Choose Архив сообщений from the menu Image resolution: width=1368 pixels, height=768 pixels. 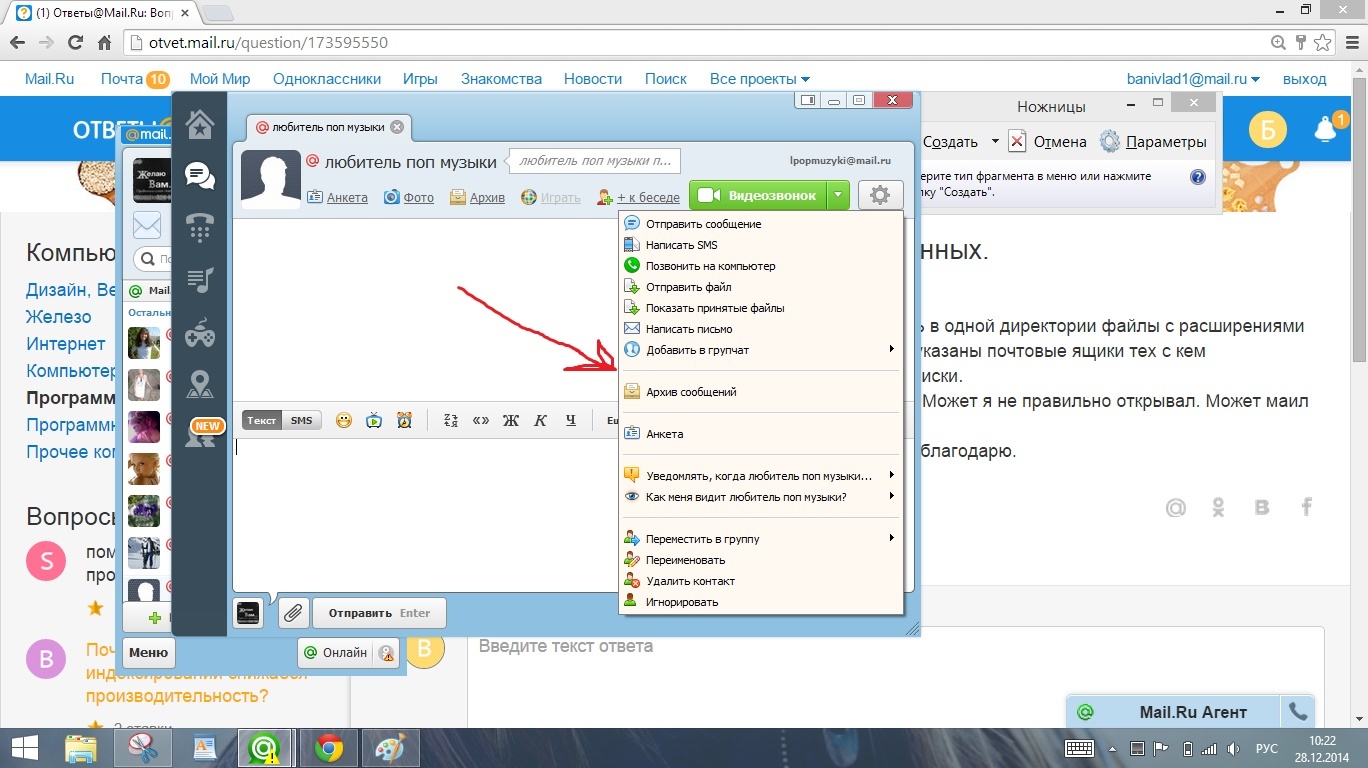[x=761, y=392]
